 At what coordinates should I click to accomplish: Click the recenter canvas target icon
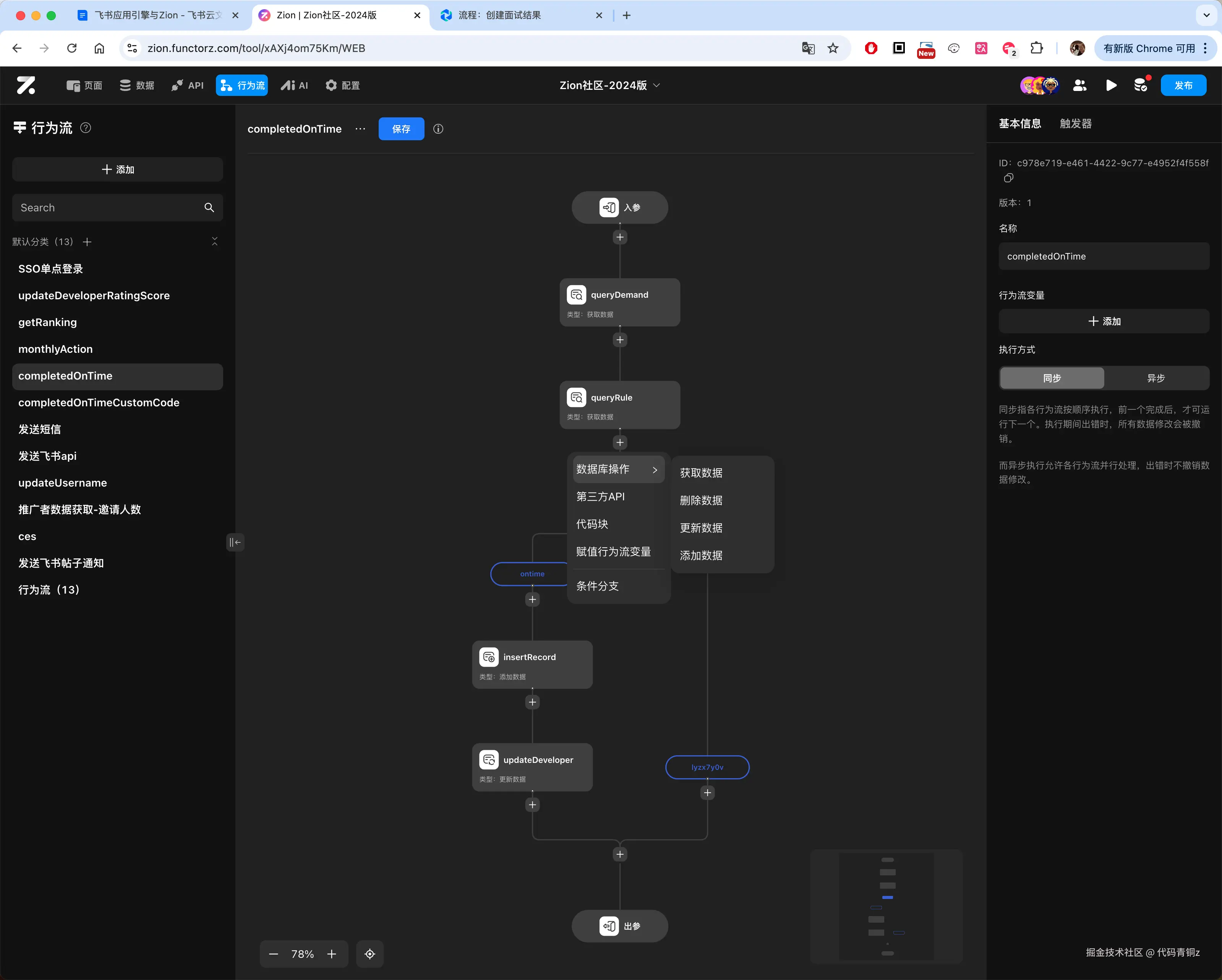[370, 954]
